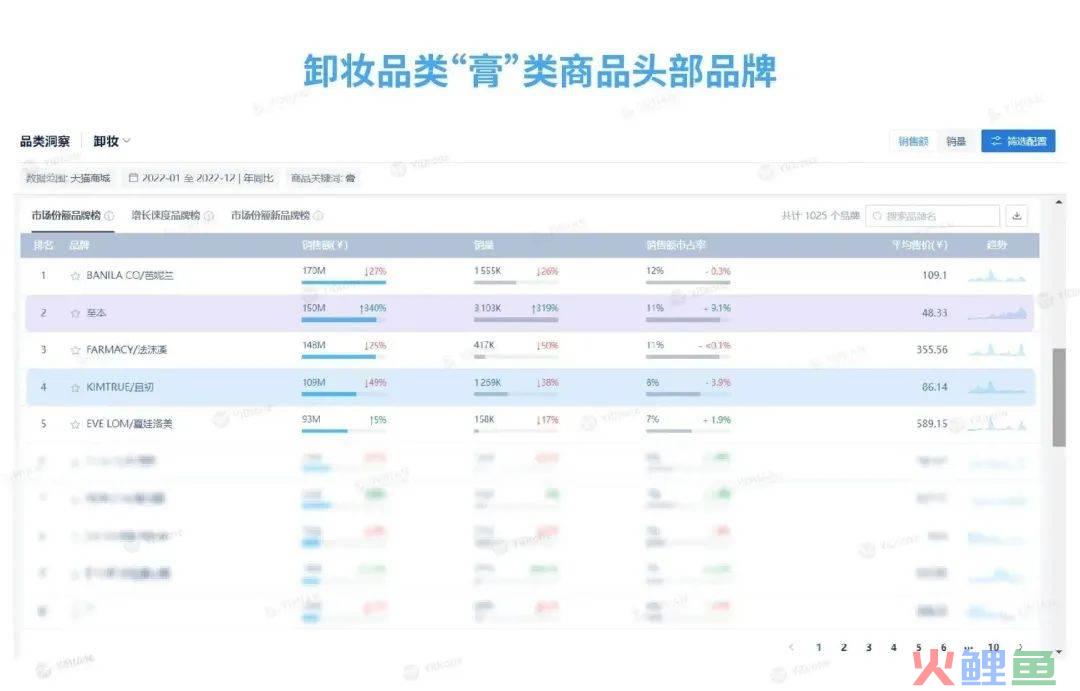
Task: Click the 趋势 column header
Action: coord(997,245)
